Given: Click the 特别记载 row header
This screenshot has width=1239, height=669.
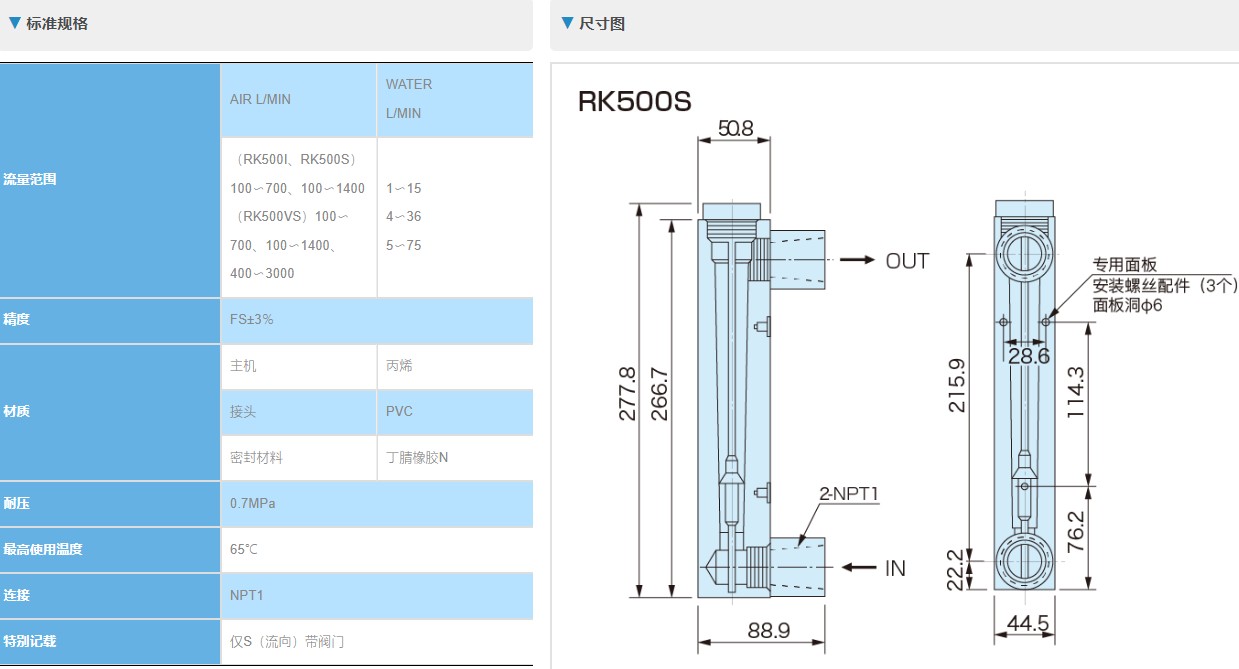Looking at the screenshot, I should 30,641.
